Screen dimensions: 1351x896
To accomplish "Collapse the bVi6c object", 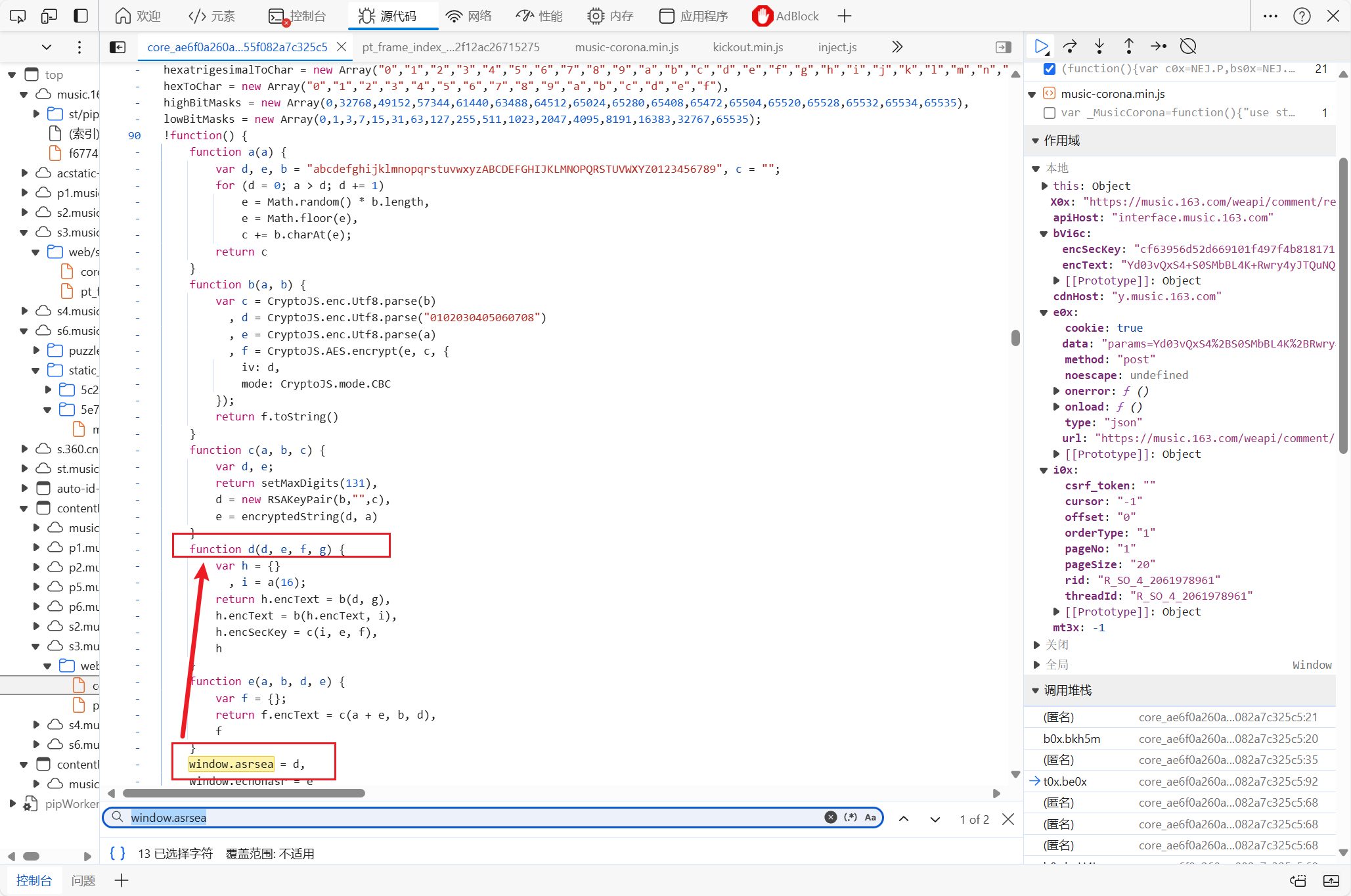I will point(1044,234).
